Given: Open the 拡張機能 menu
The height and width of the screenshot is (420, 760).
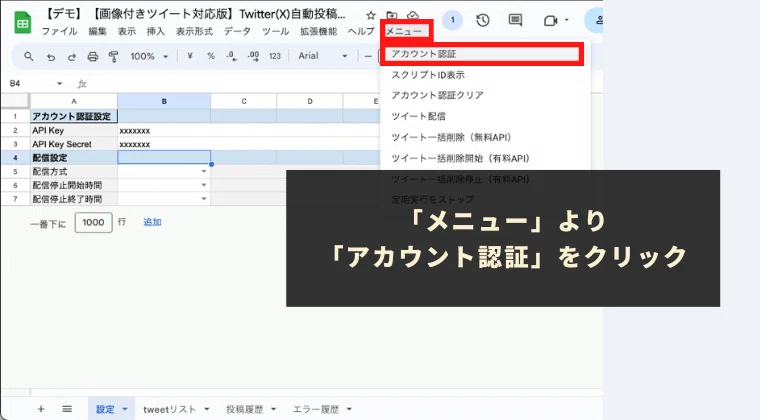Looking at the screenshot, I should (x=318, y=31).
